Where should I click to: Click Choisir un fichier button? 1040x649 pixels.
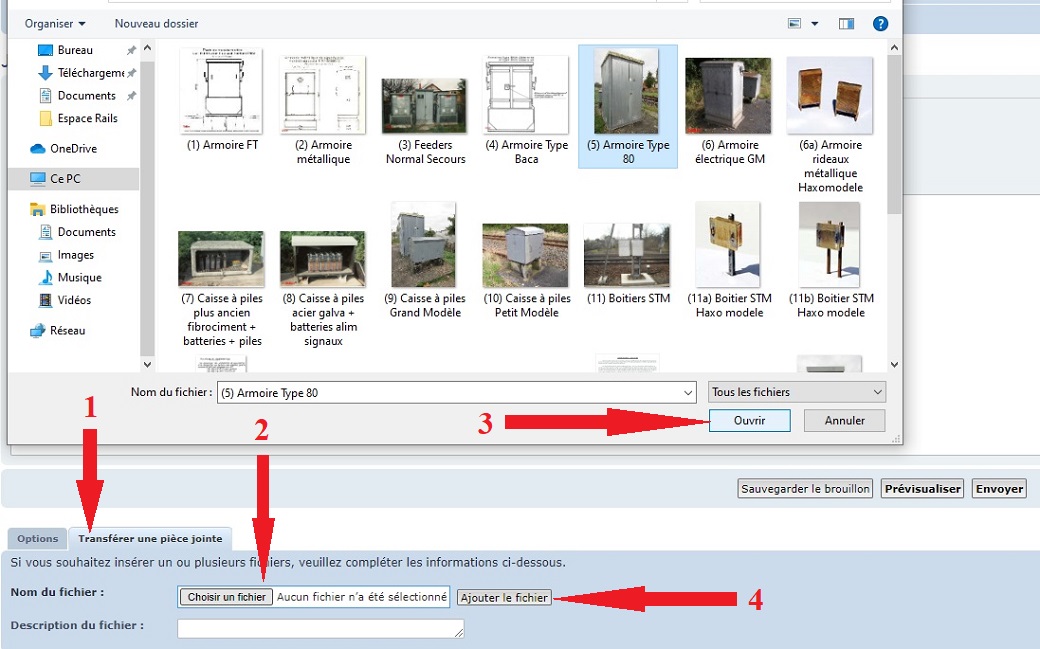click(226, 597)
